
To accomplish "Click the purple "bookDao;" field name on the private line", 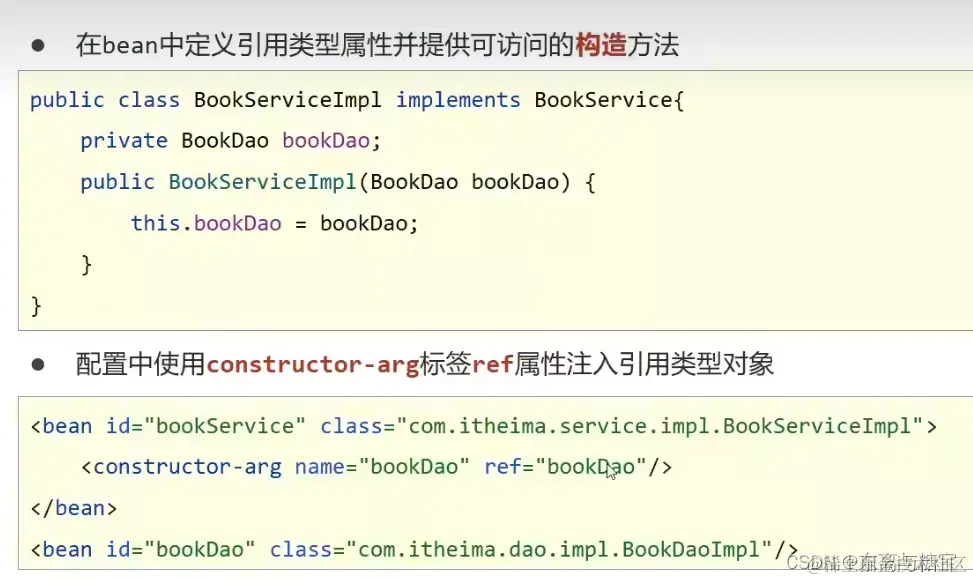I will pyautogui.click(x=331, y=141).
